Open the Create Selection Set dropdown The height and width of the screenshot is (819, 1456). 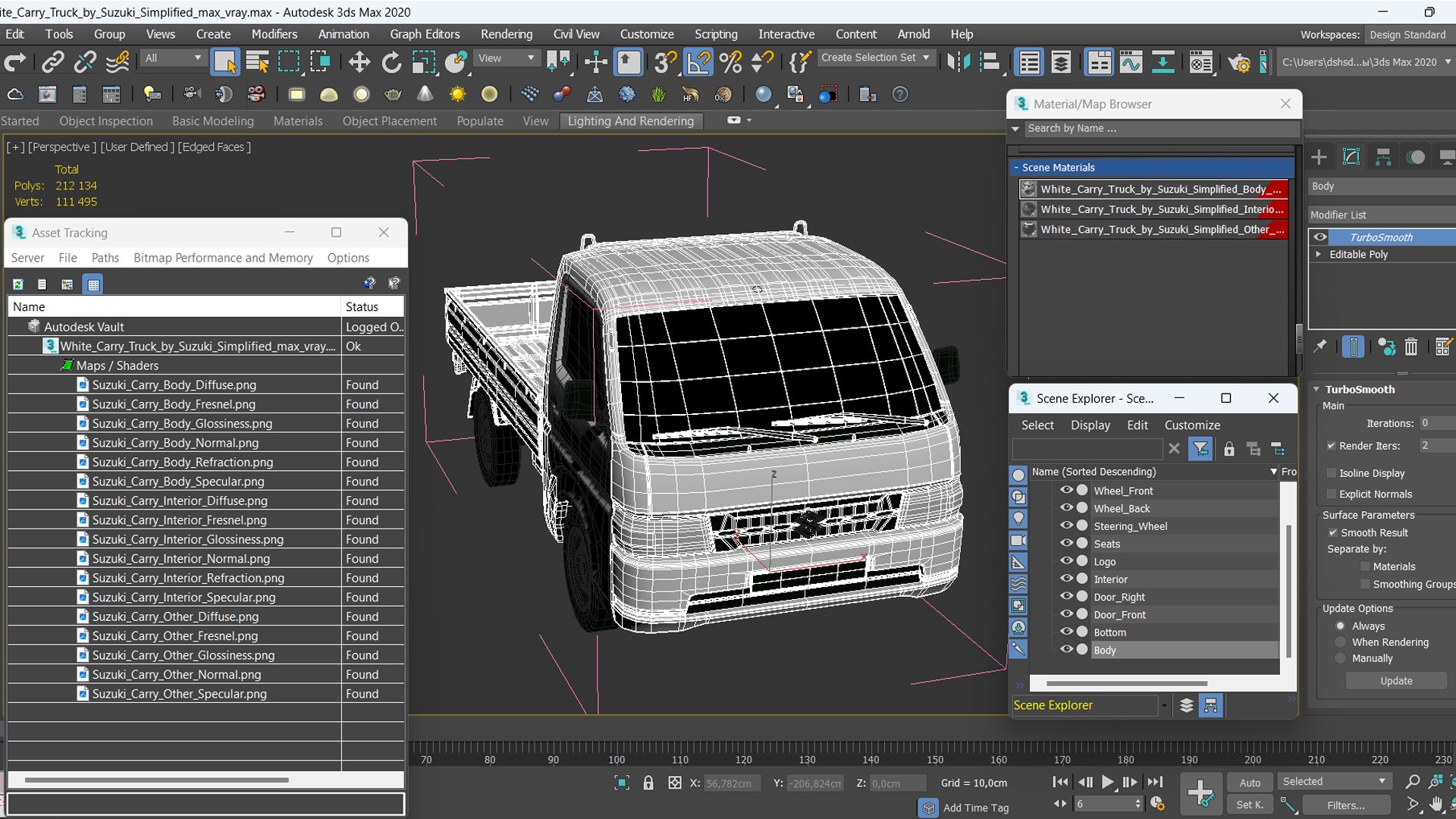click(x=875, y=58)
